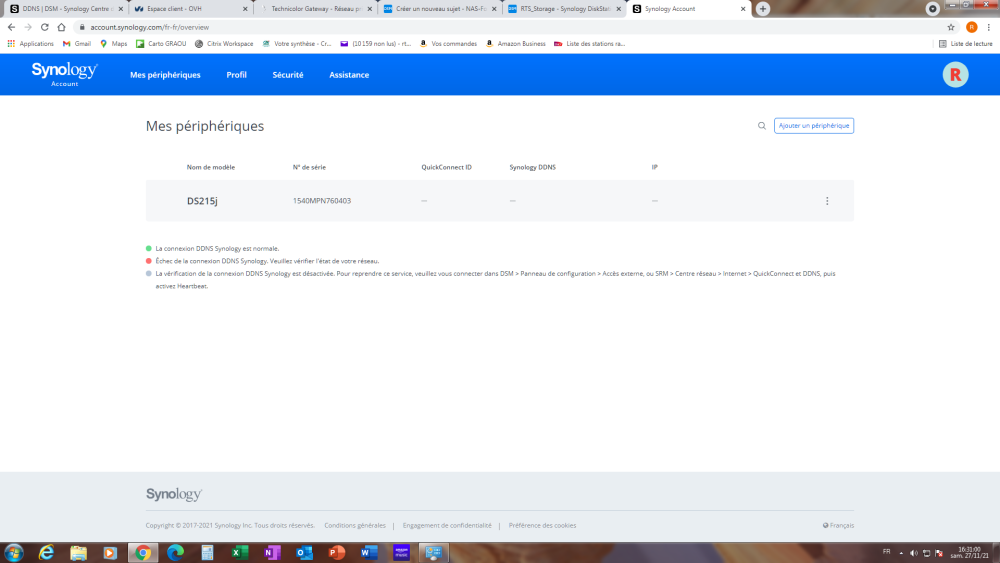Open the Windows Start menu

(13, 553)
